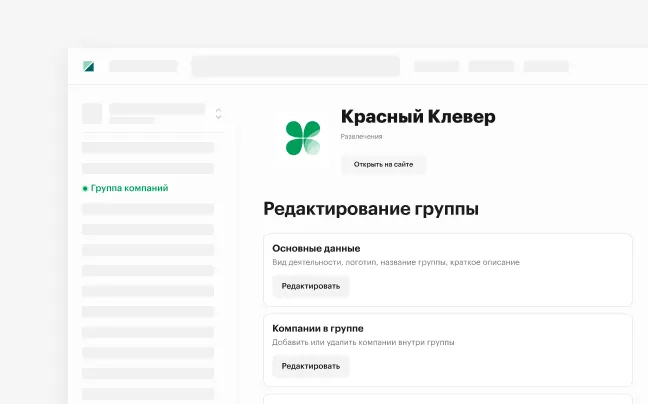Click the Редактирование группы heading
The image size is (648, 404).
click(x=371, y=209)
